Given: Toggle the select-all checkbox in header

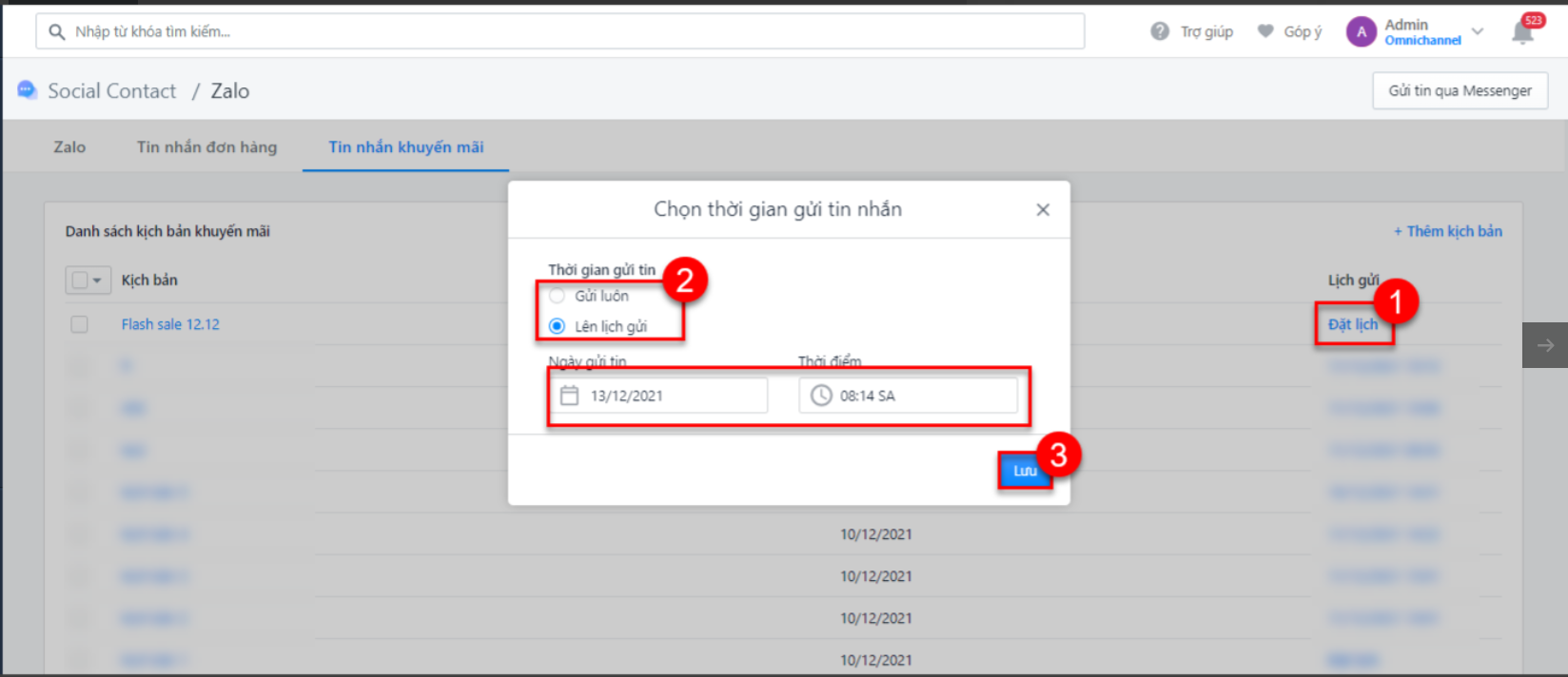Looking at the screenshot, I should (x=80, y=280).
